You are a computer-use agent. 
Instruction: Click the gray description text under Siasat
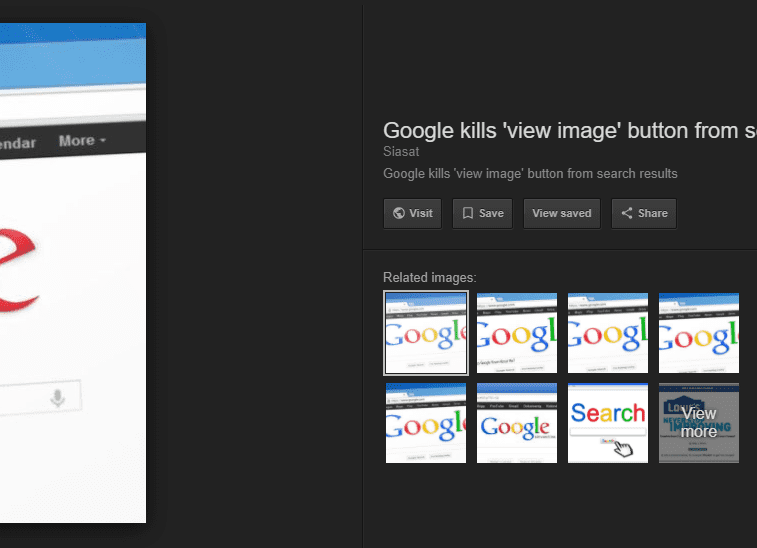click(x=530, y=173)
